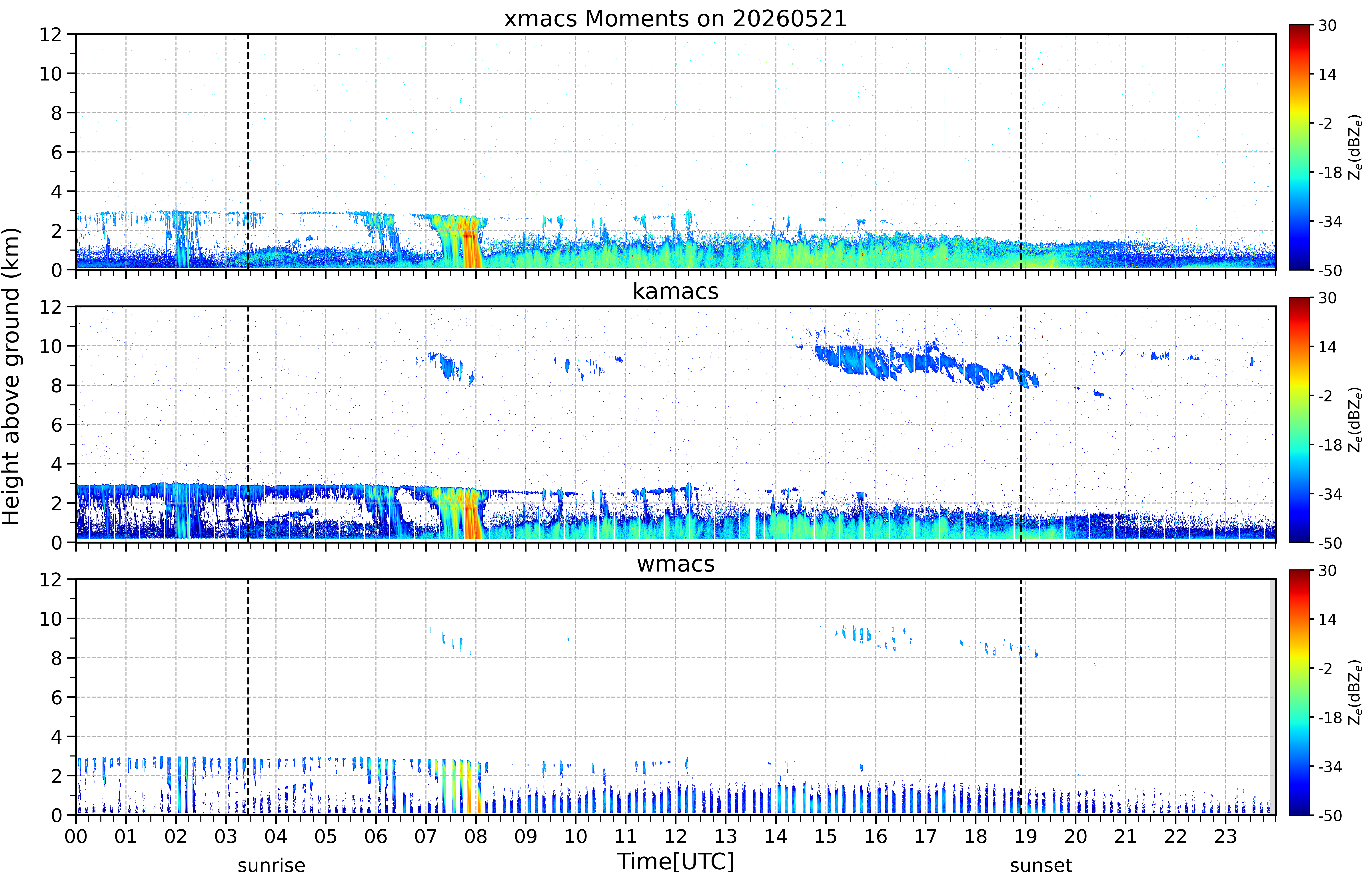Click the "Time[UTC]" x-axis label
Screen dimensions: 1372x885
(675, 861)
